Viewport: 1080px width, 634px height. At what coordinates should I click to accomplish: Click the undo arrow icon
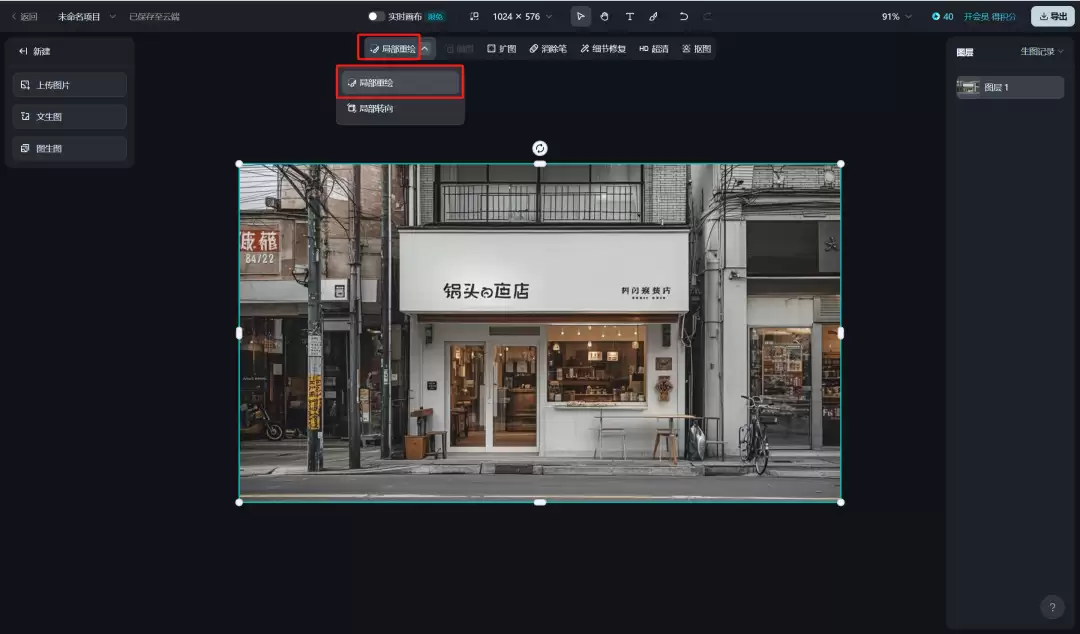684,16
